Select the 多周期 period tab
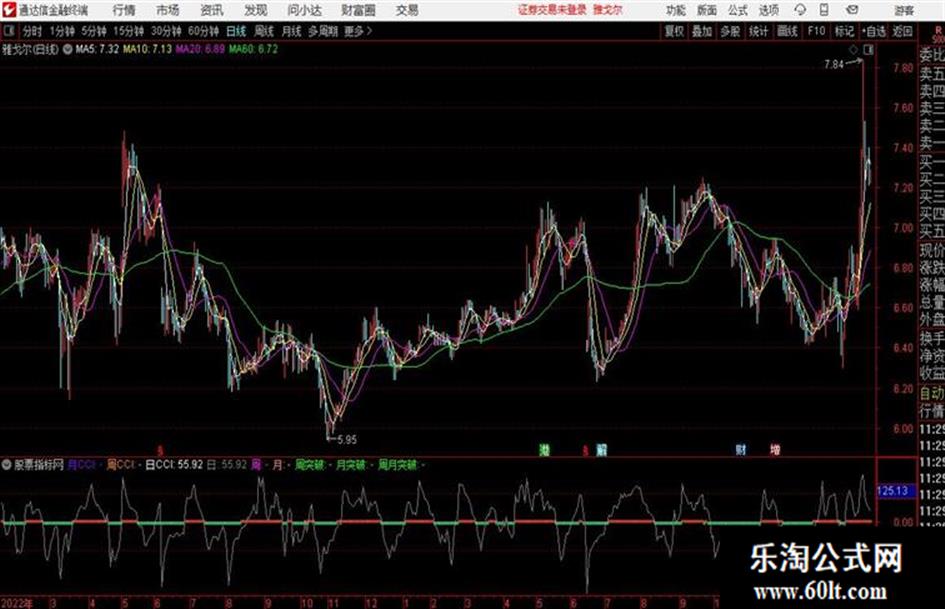The width and height of the screenshot is (945, 609). coord(323,31)
